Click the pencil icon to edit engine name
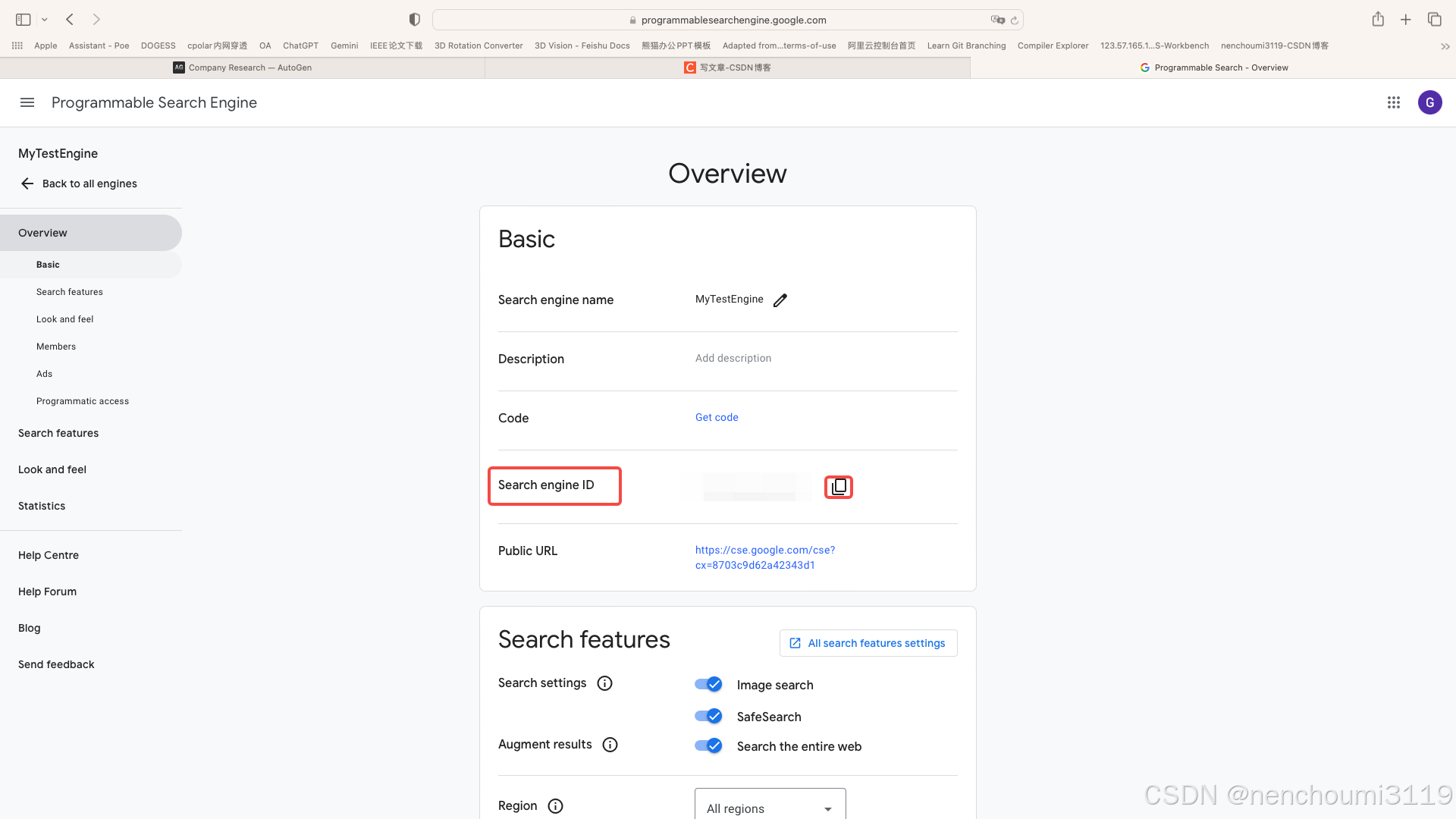Screen dimensions: 1456x819 tap(780, 300)
